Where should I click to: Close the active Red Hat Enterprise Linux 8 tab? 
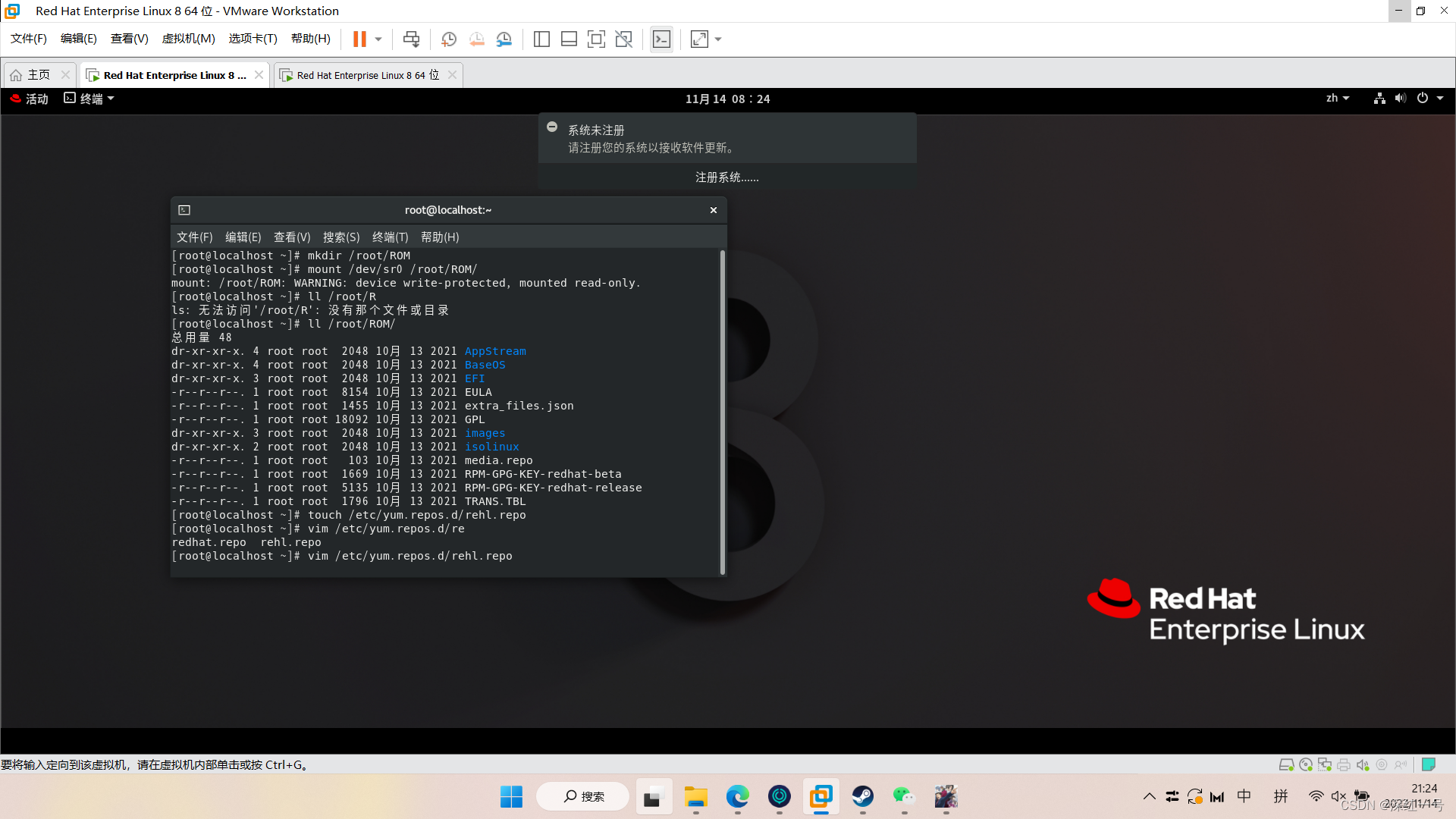pyautogui.click(x=259, y=75)
